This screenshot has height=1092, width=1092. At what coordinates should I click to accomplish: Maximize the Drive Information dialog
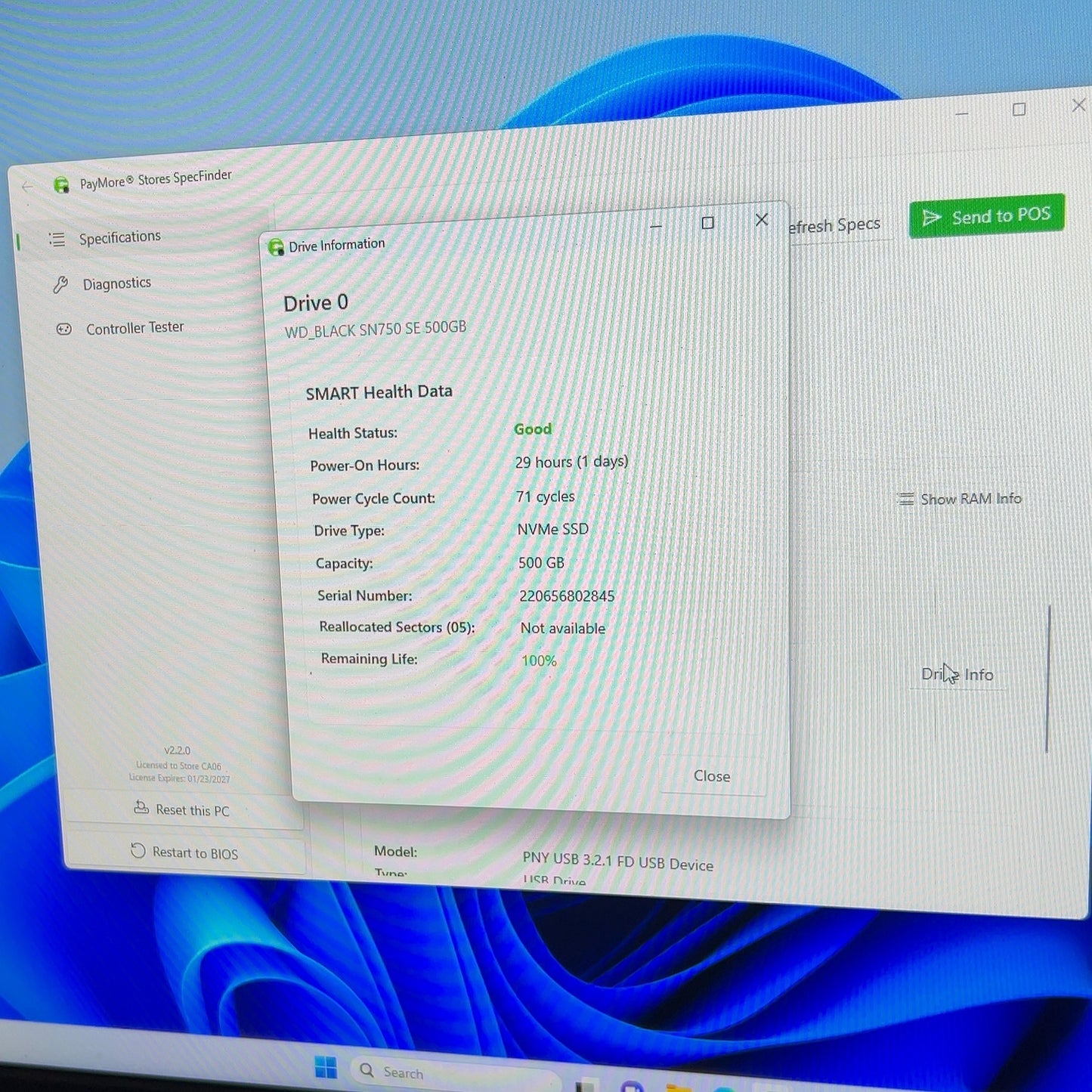tap(707, 222)
